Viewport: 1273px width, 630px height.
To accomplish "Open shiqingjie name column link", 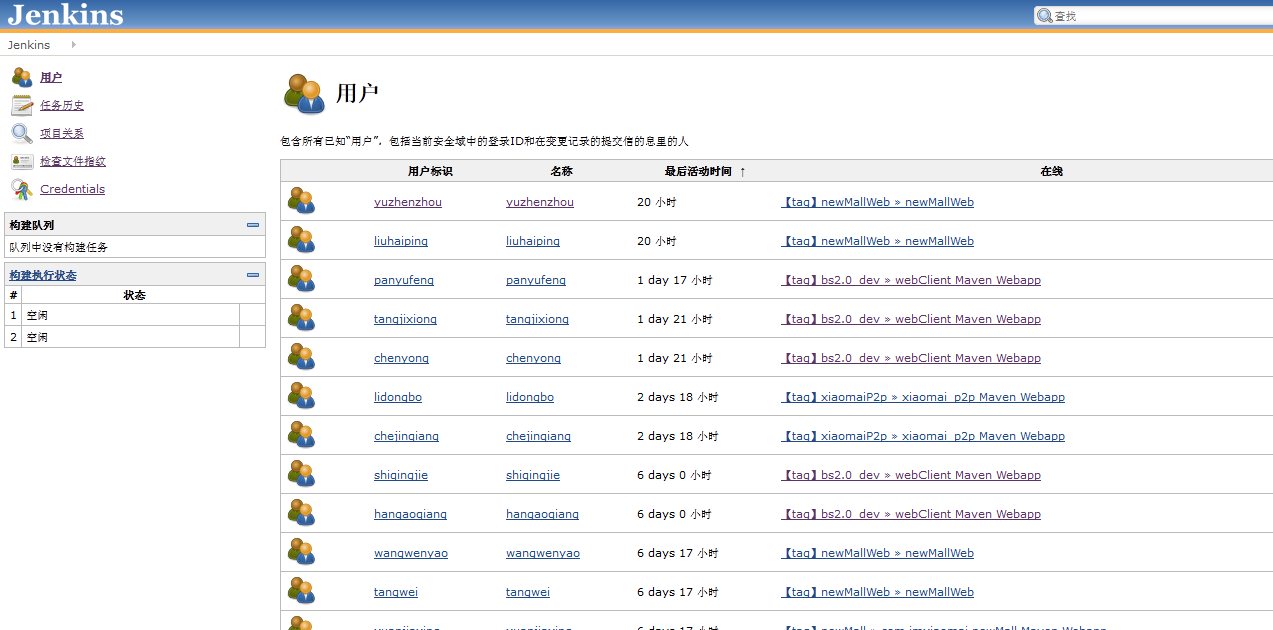I will pyautogui.click(x=533, y=475).
